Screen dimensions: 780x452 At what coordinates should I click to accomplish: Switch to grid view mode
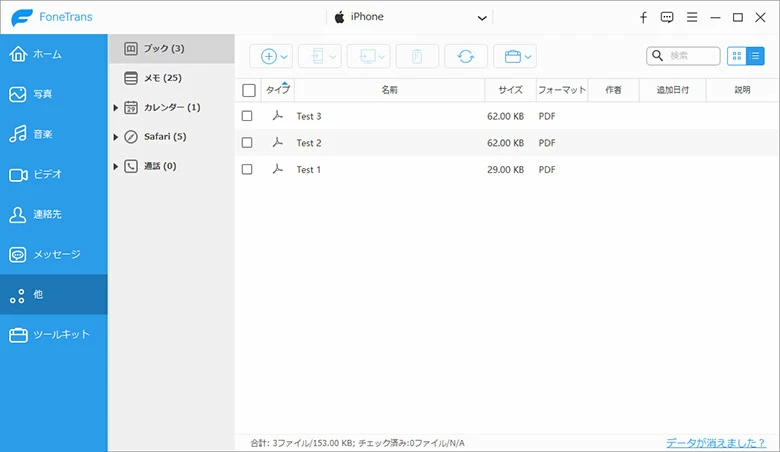point(737,56)
